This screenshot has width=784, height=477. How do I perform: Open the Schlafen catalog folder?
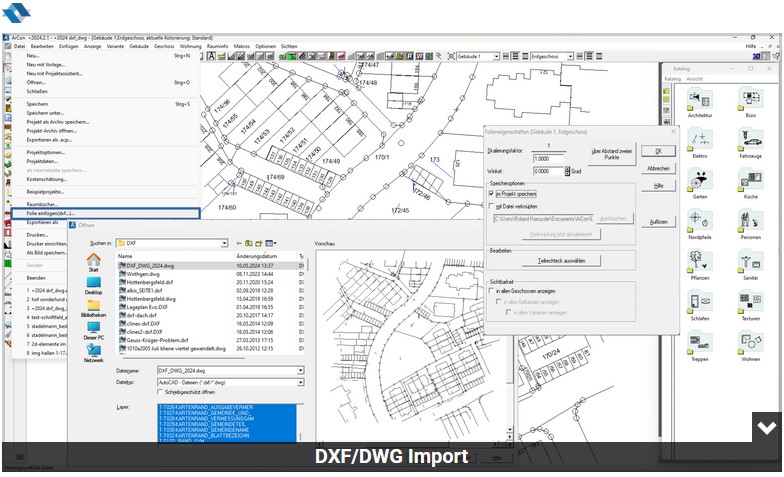pos(700,305)
